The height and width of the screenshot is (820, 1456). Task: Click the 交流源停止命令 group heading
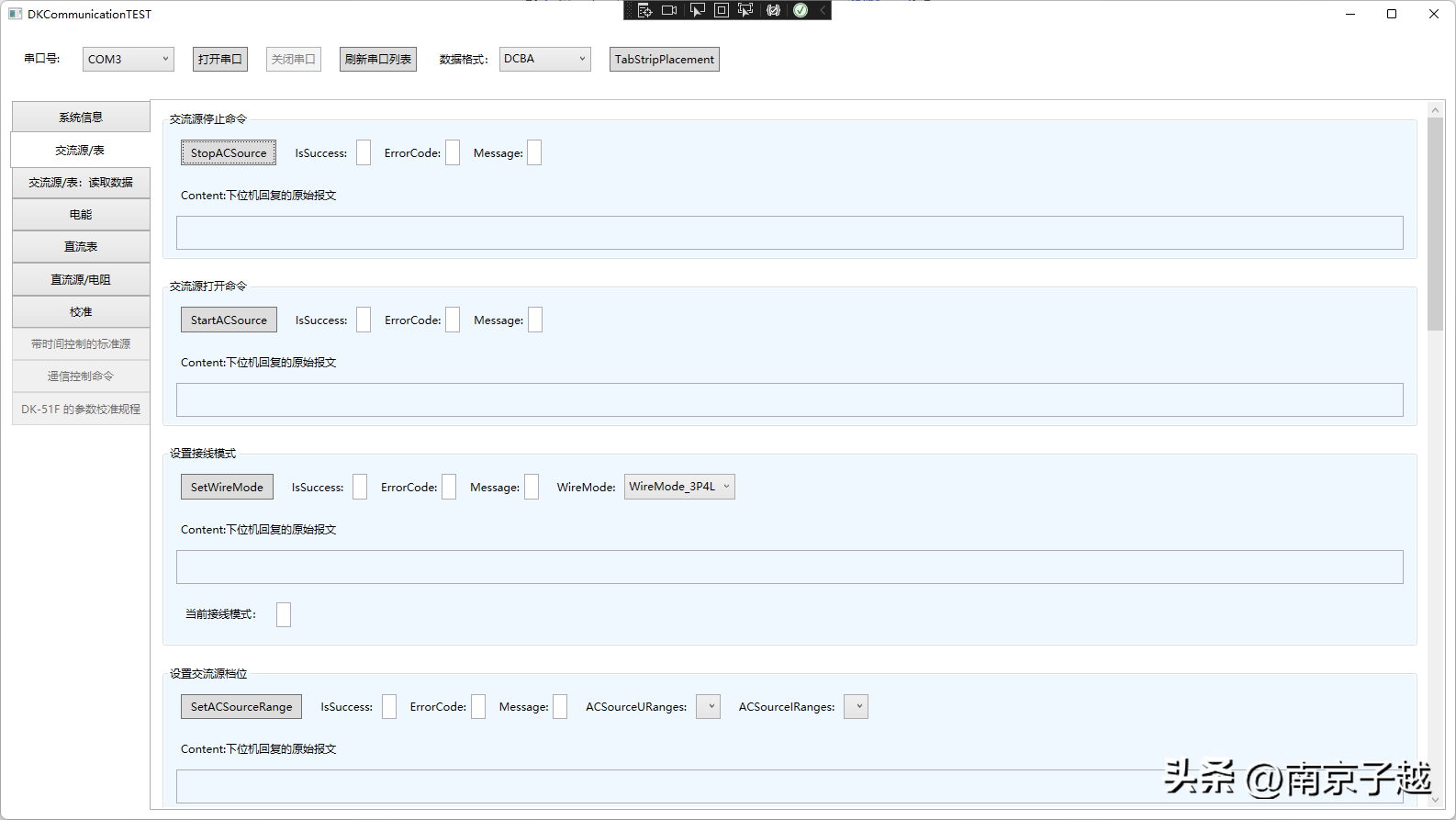208,118
